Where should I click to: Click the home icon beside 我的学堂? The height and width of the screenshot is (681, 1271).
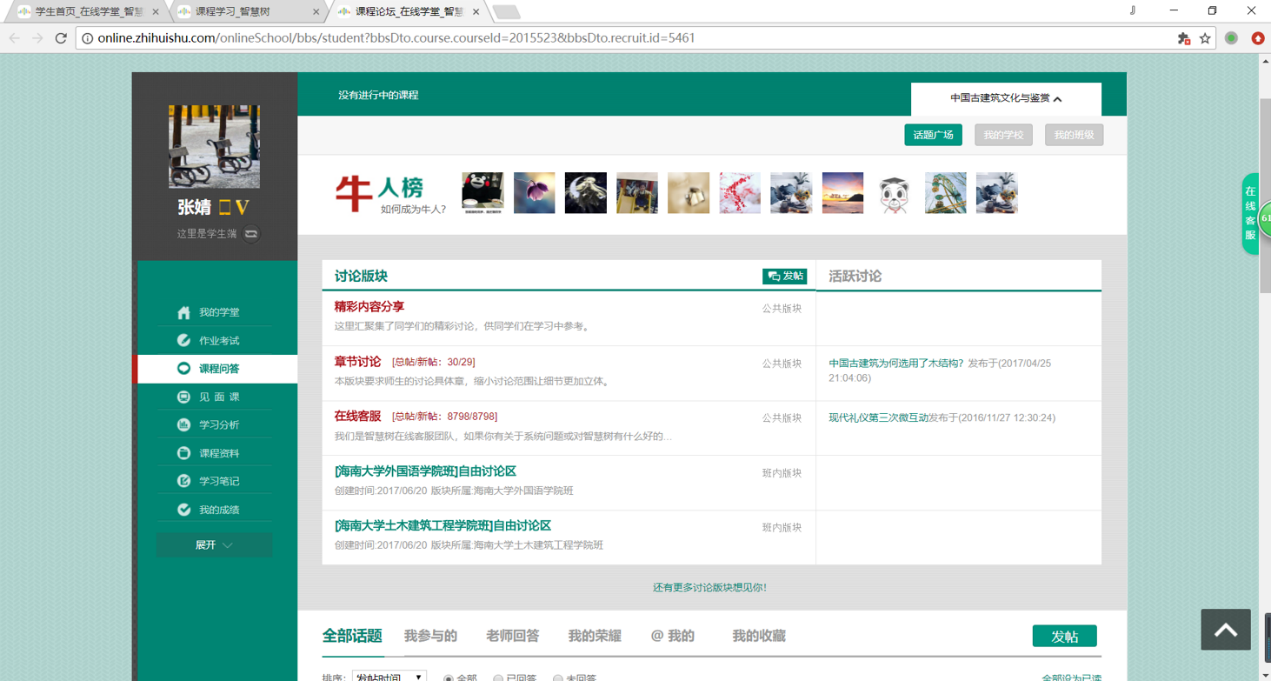(184, 312)
